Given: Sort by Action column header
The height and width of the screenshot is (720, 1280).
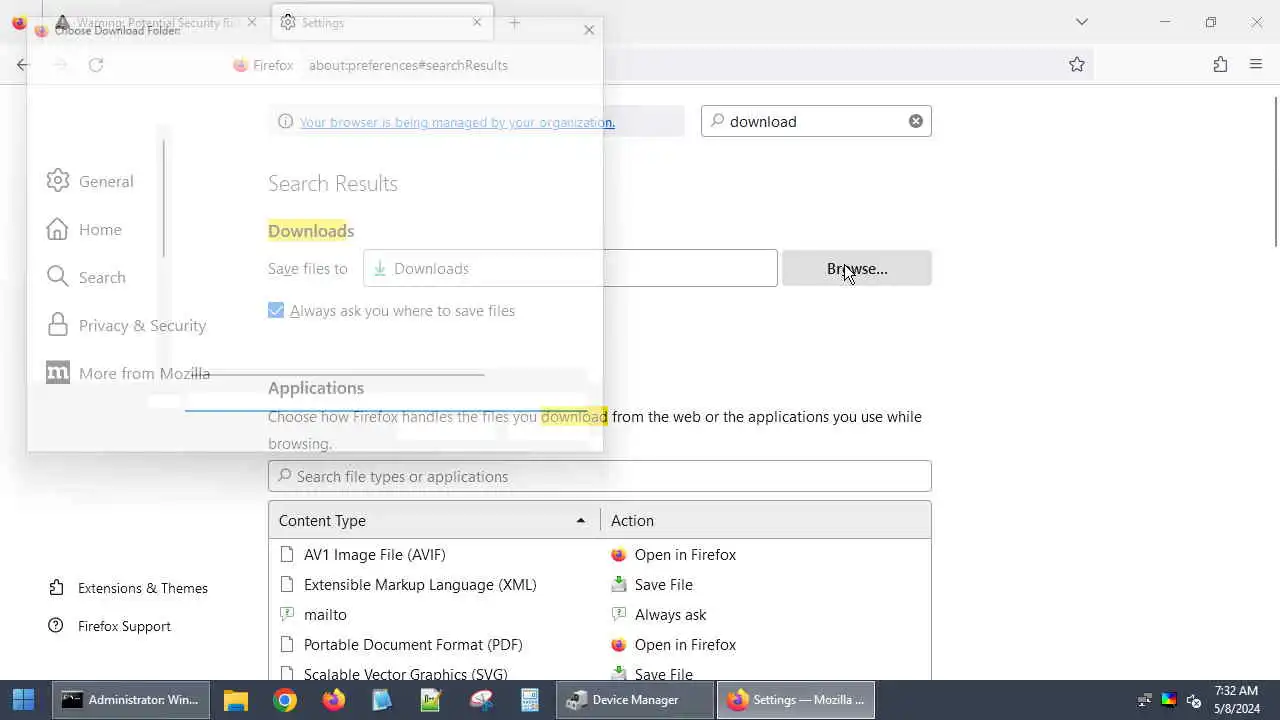Looking at the screenshot, I should (765, 520).
